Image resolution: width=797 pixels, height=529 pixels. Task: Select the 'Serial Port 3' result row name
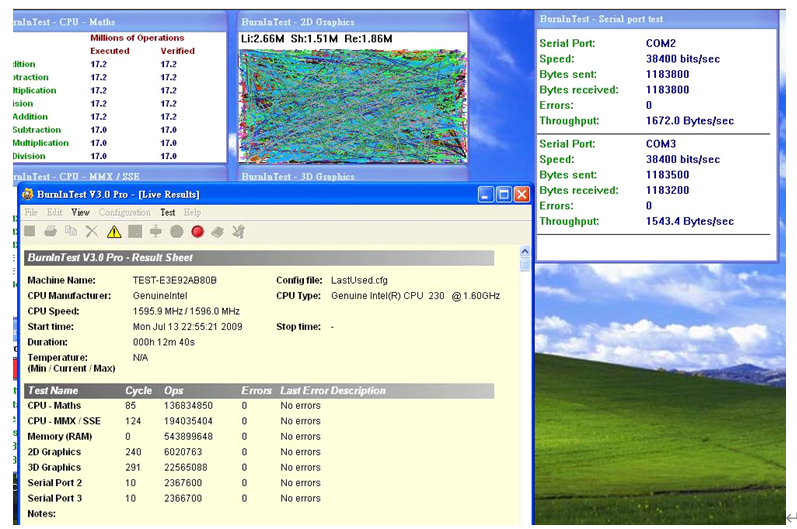coord(54,498)
